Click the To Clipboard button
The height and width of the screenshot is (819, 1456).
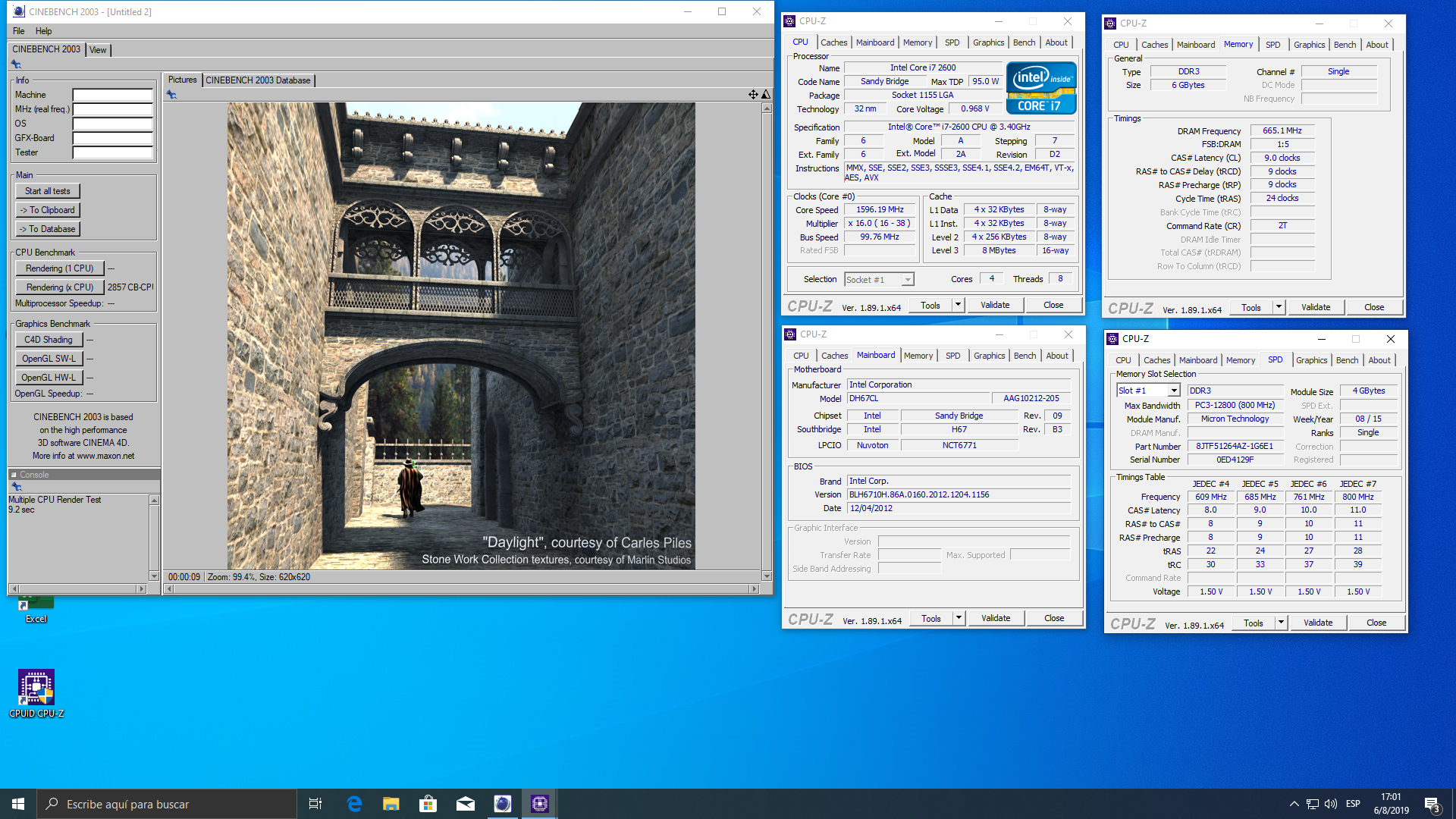coord(47,210)
